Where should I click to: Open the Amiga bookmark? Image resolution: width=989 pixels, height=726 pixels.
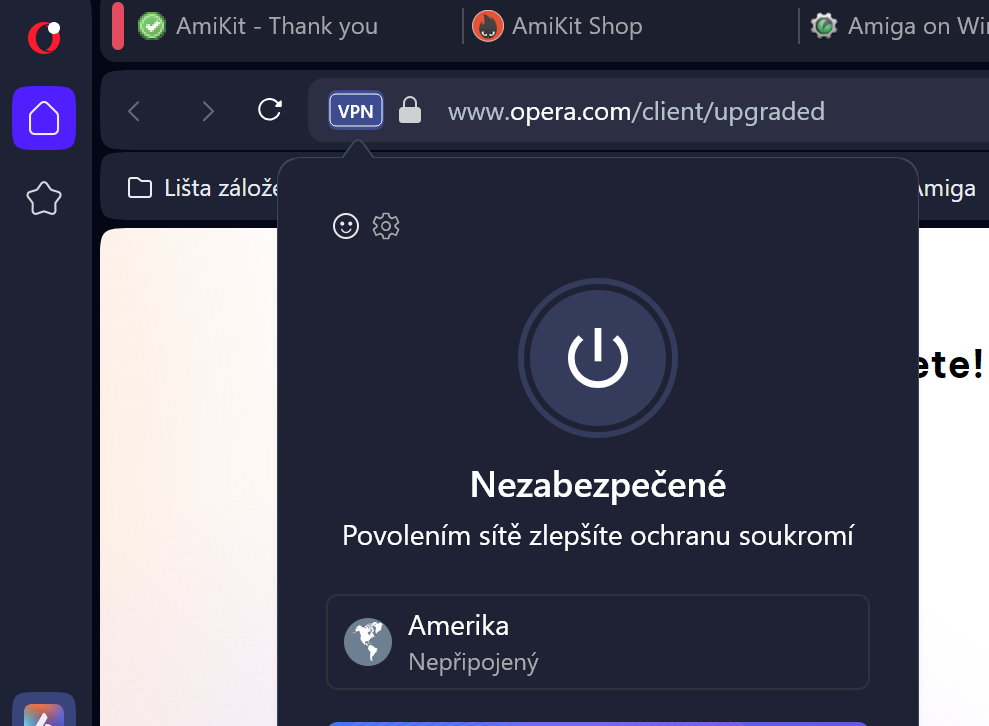tap(945, 188)
